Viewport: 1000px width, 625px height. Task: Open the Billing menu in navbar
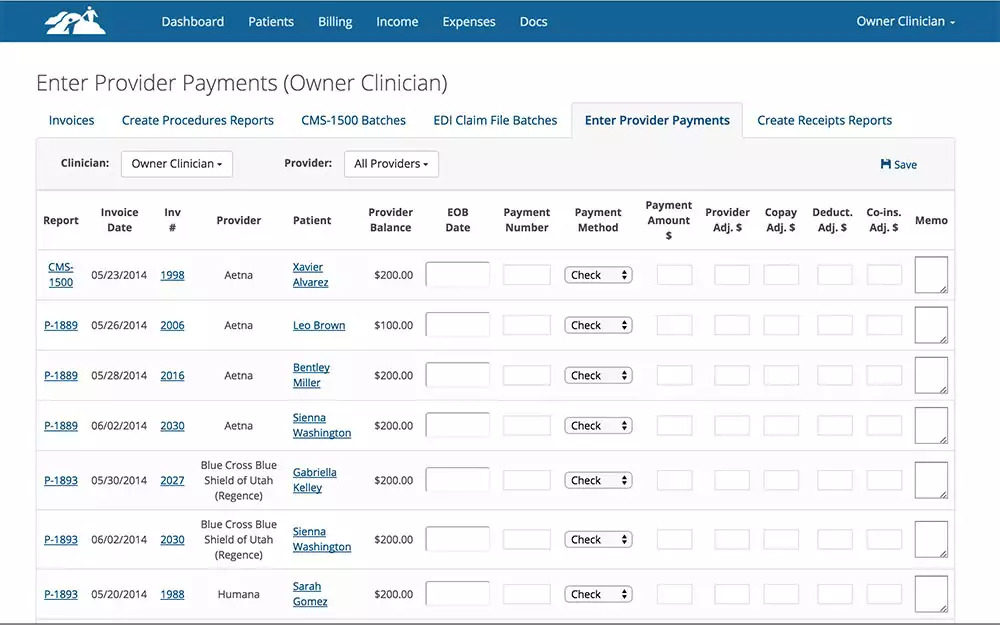coord(335,22)
